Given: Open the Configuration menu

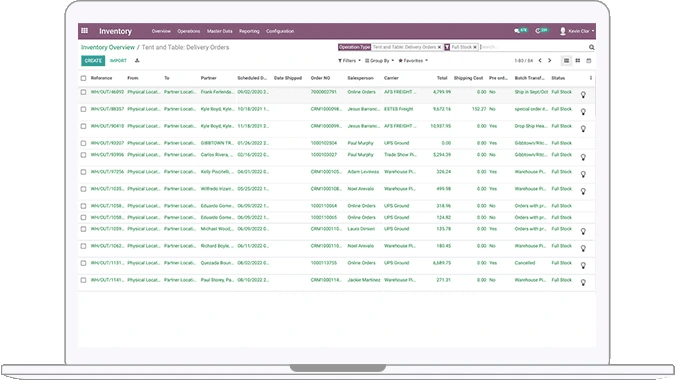Looking at the screenshot, I should coord(280,31).
